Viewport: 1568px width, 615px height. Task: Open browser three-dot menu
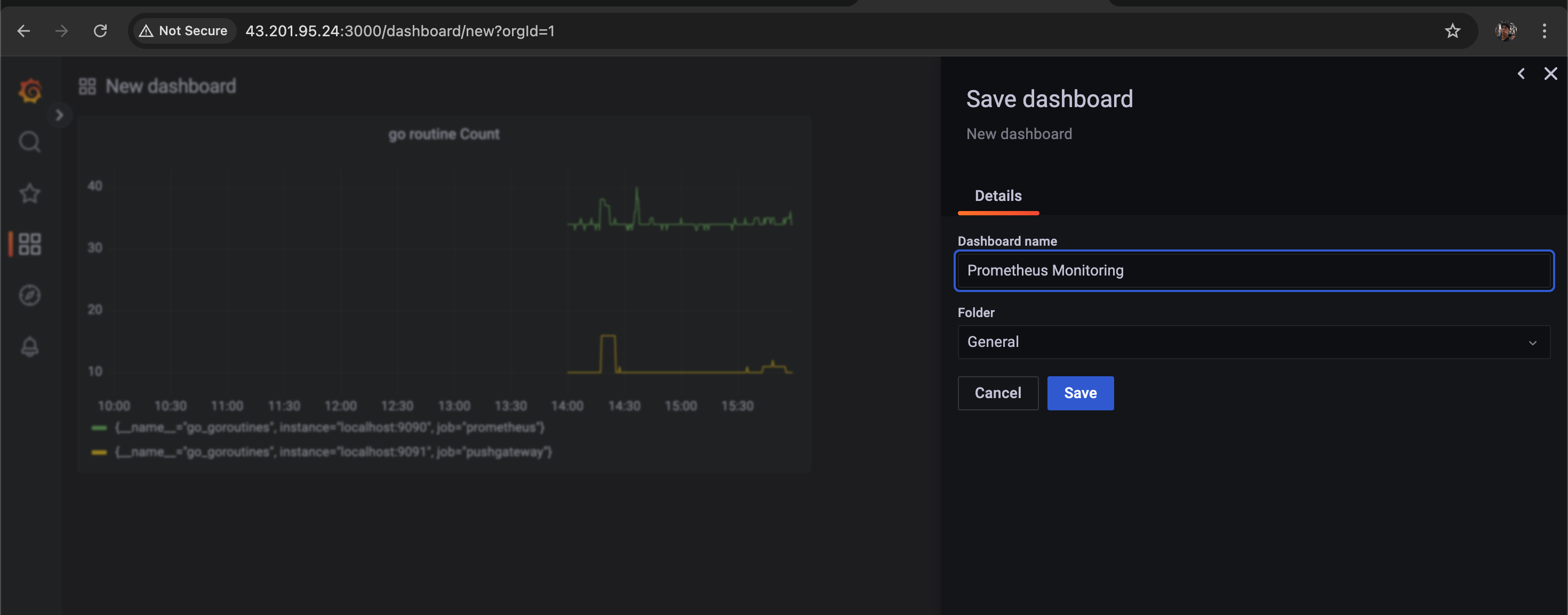1543,31
